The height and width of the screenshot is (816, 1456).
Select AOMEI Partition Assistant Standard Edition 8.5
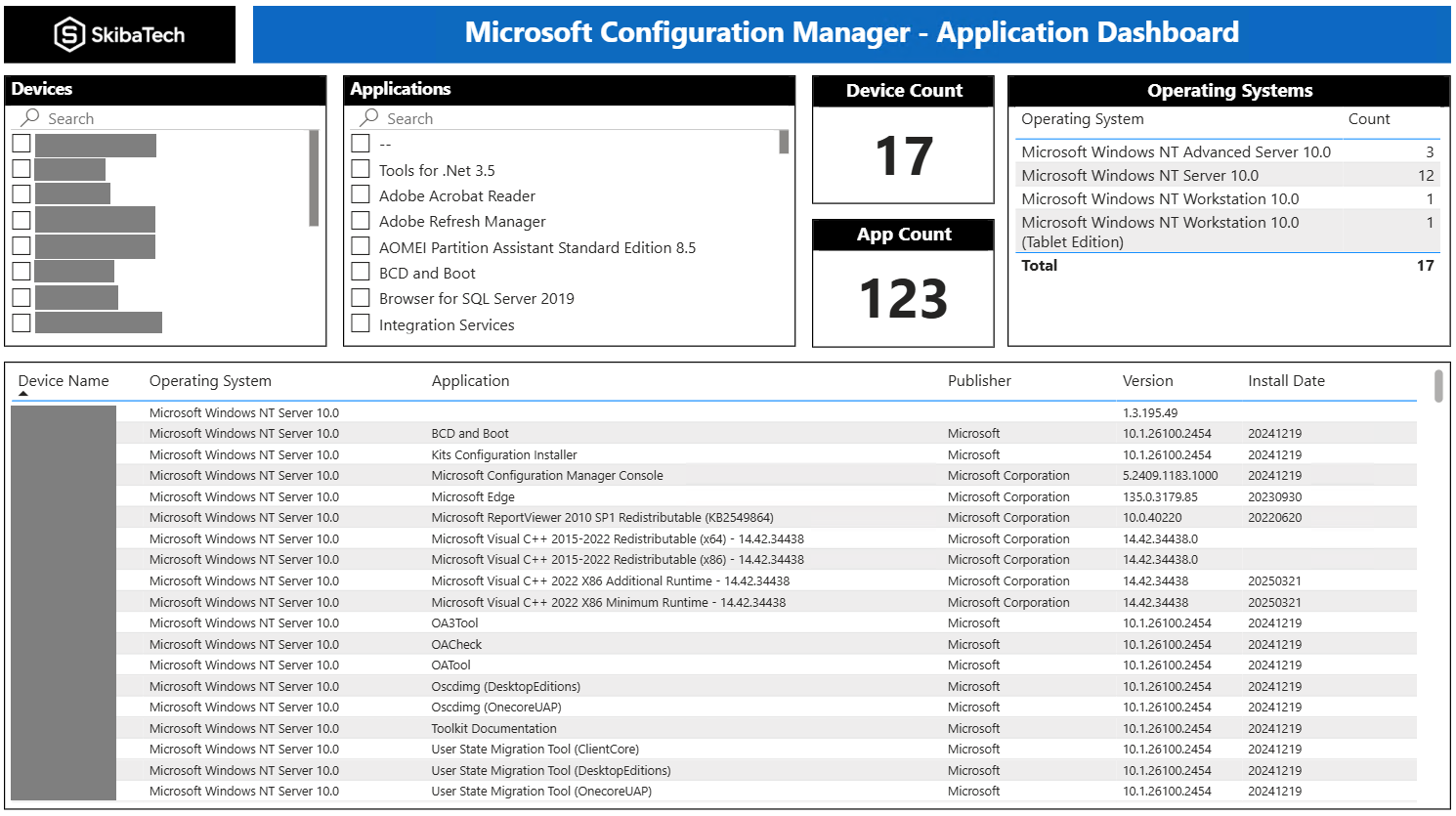coord(360,246)
